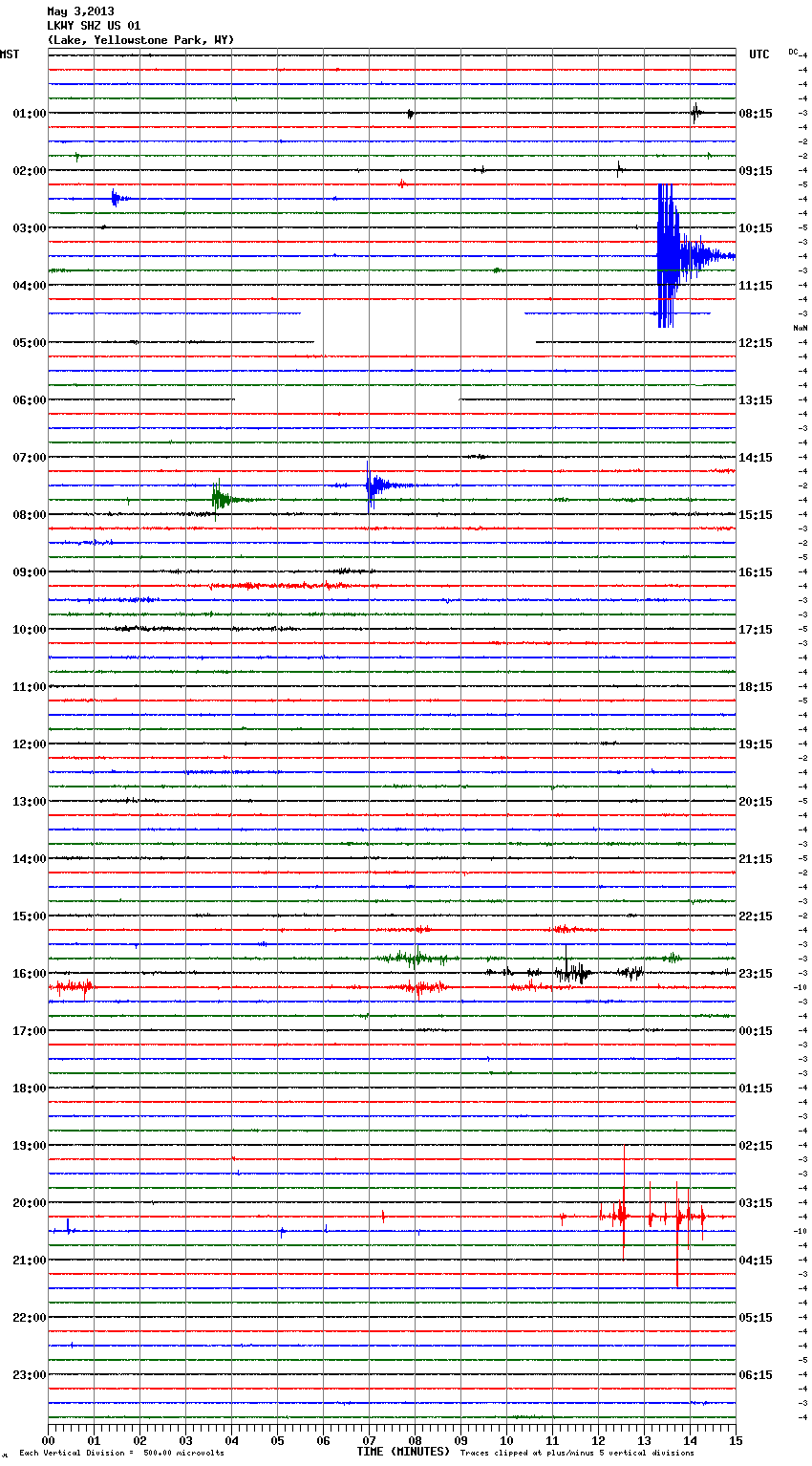
Task: Click the 15:15 UTC time label
Action: [x=756, y=515]
